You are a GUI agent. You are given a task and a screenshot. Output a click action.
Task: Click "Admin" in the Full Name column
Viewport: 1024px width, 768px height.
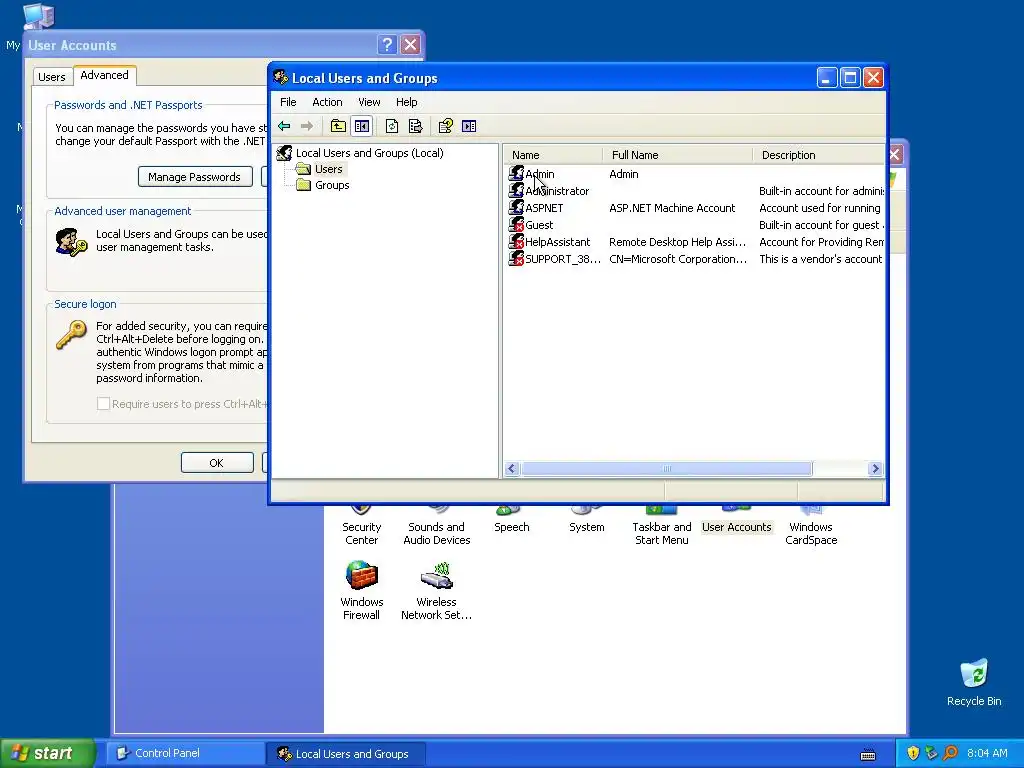(x=624, y=174)
